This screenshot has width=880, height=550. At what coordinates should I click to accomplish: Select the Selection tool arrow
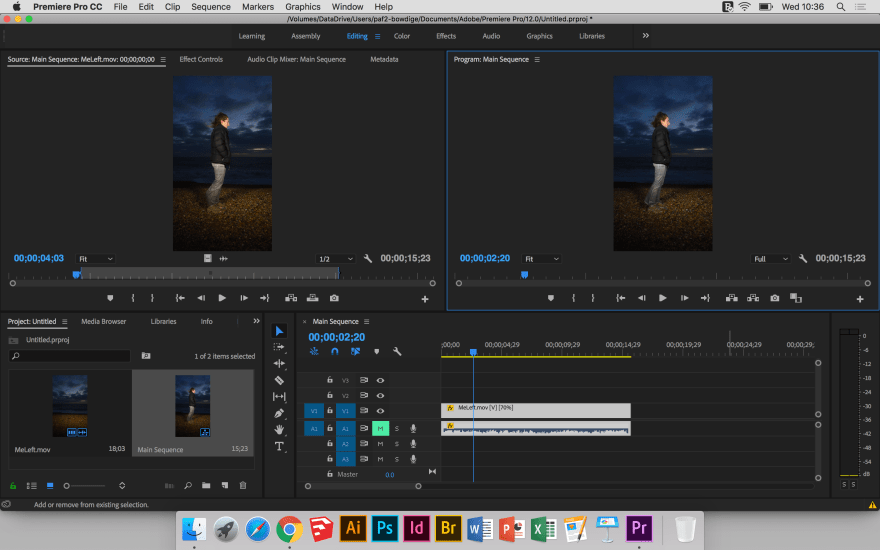click(x=279, y=331)
